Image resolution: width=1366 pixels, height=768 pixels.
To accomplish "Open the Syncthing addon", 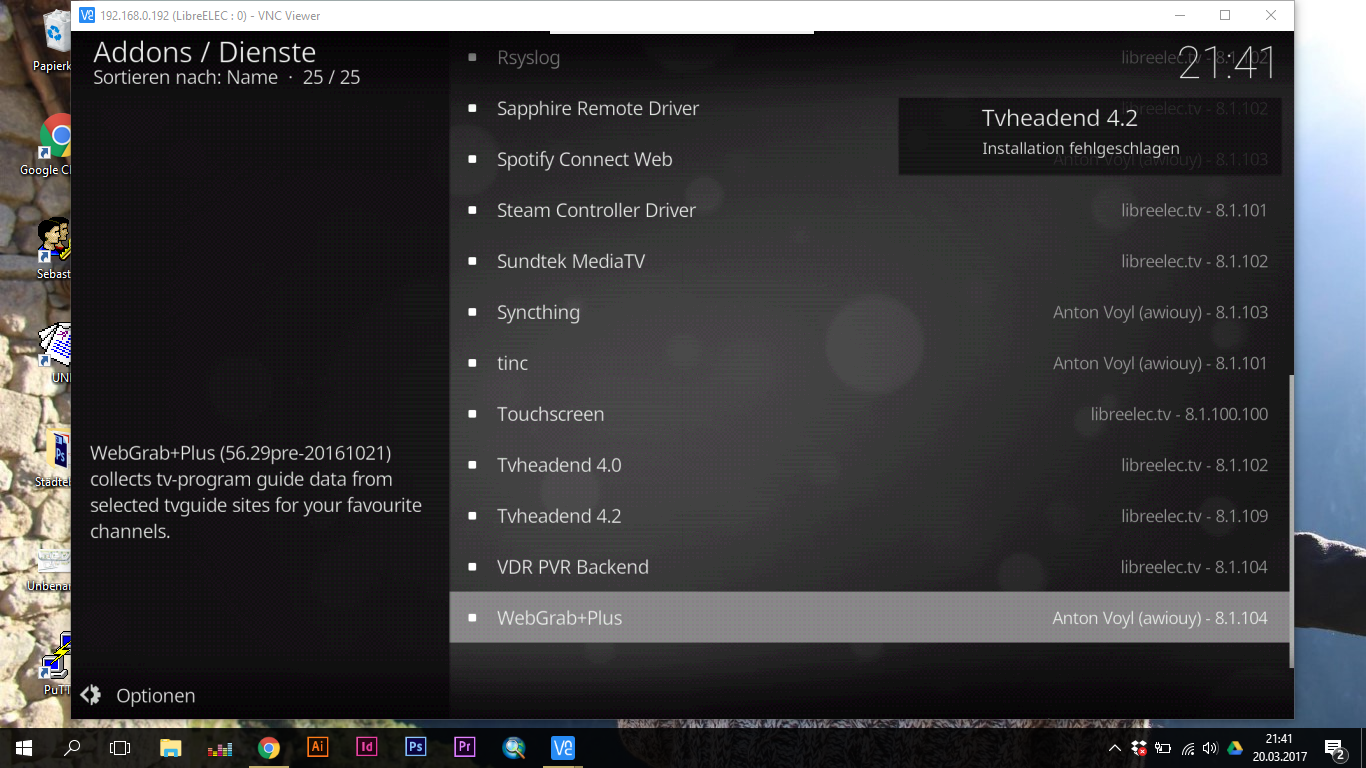I will coord(869,312).
